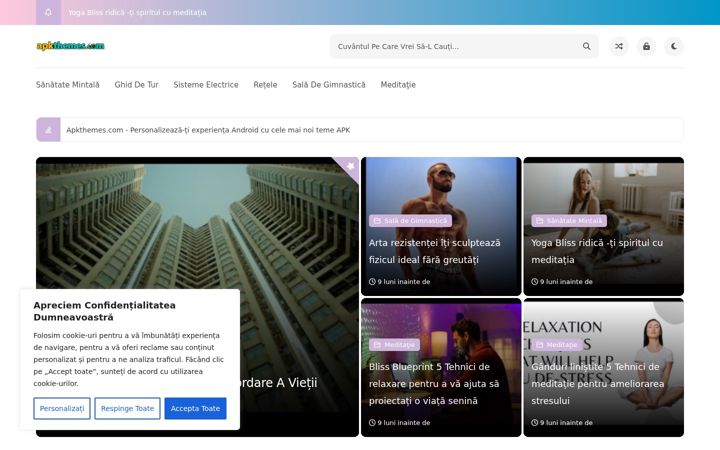The image size is (720, 450).
Task: Click Sănătate Mintală tag on yoga card
Action: [569, 221]
